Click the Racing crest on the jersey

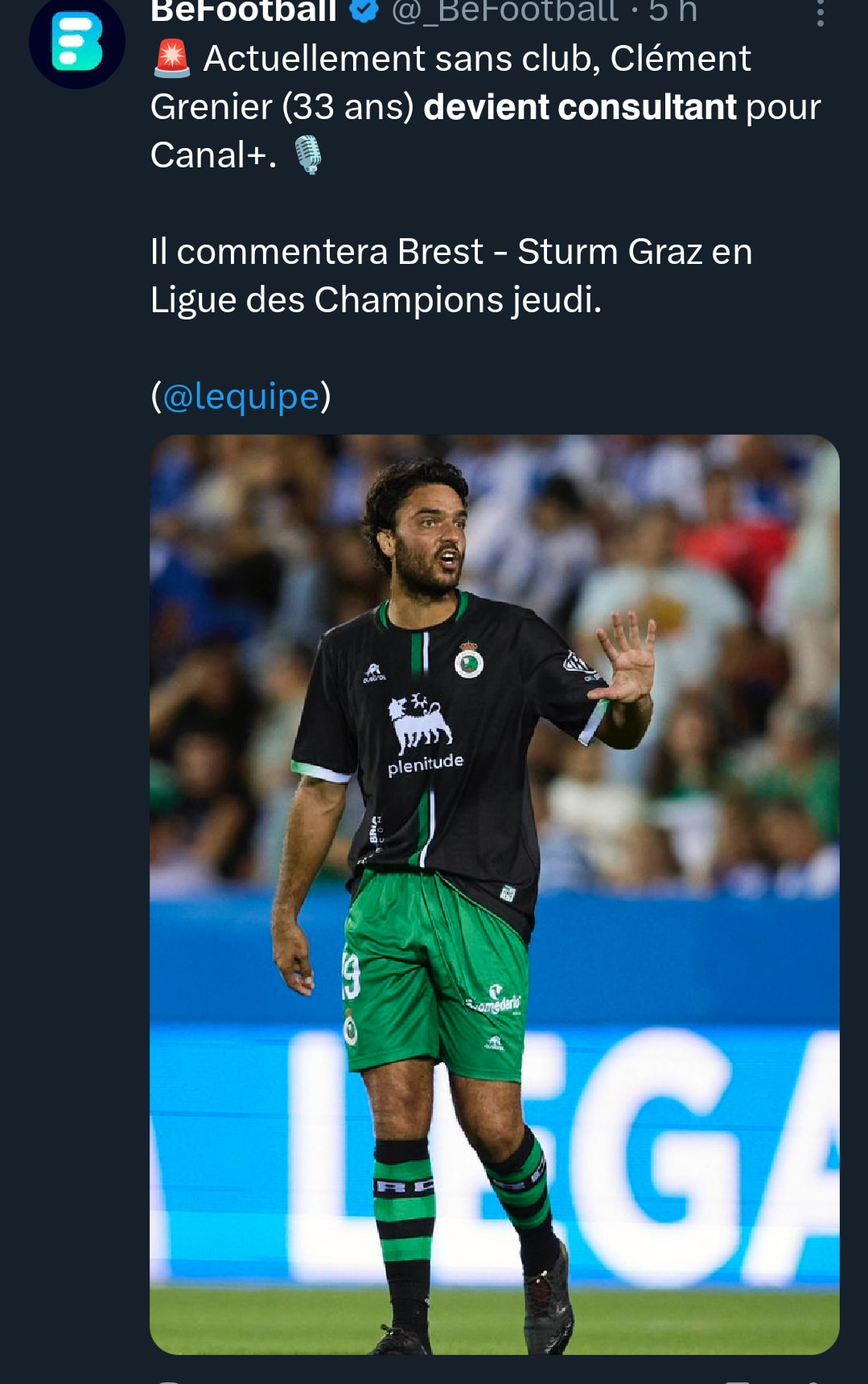(x=469, y=659)
